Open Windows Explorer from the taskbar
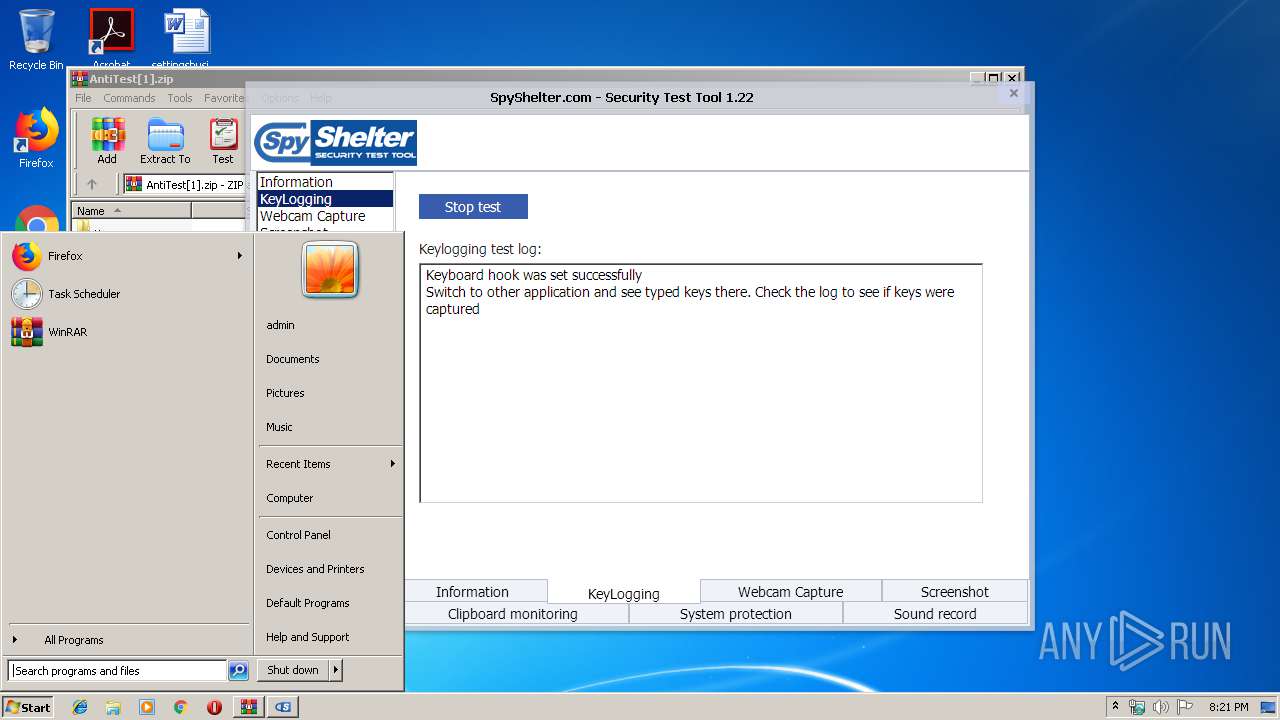1280x720 pixels. pyautogui.click(x=113, y=707)
